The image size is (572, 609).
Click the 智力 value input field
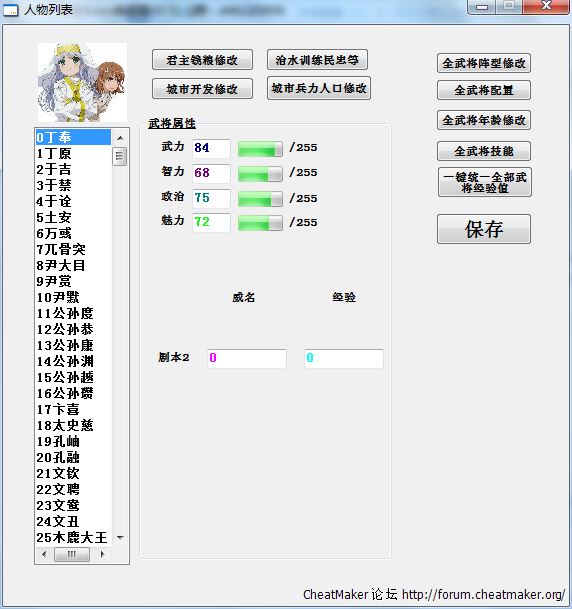tap(211, 173)
